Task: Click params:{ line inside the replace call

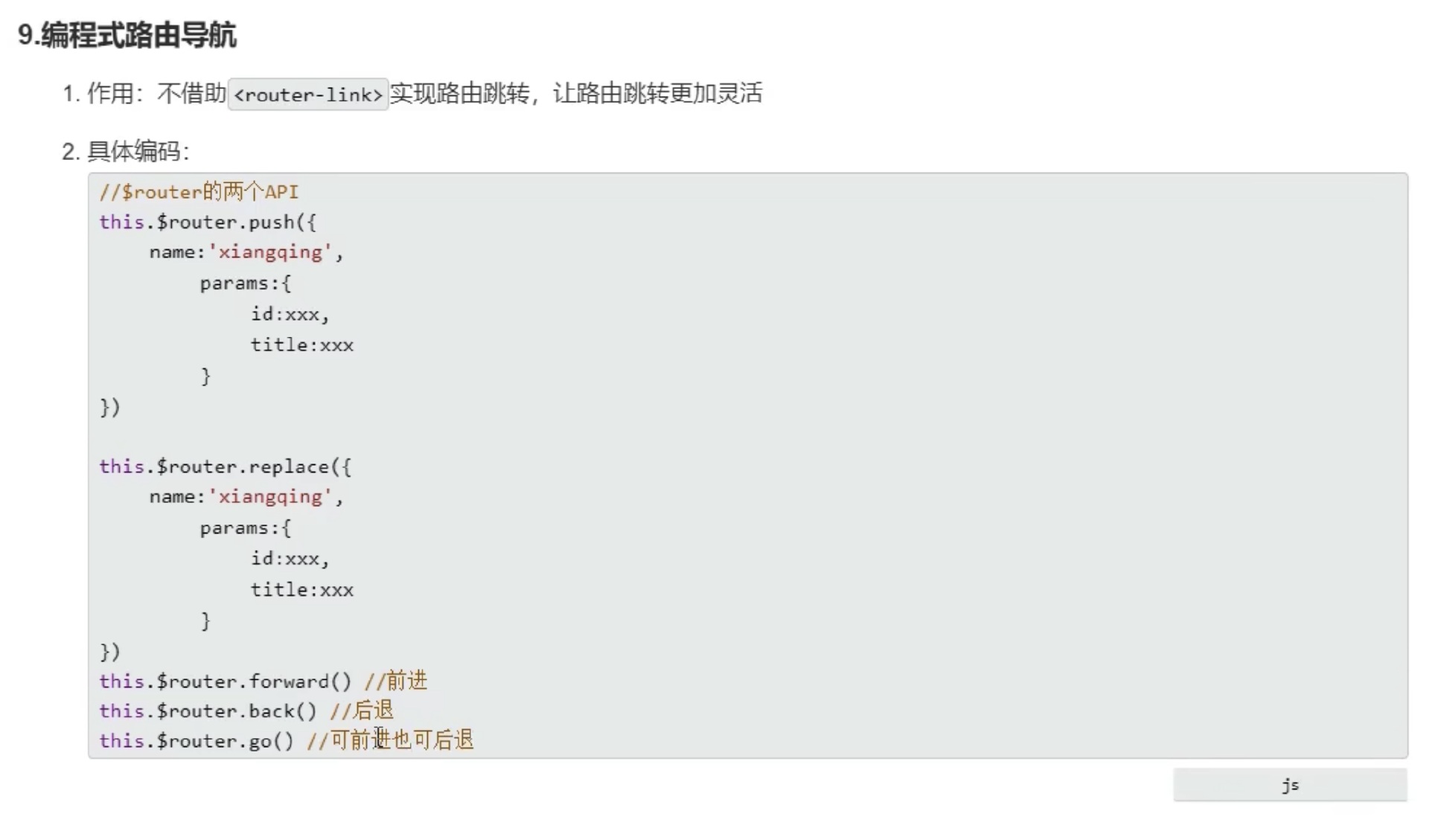Action: (245, 528)
